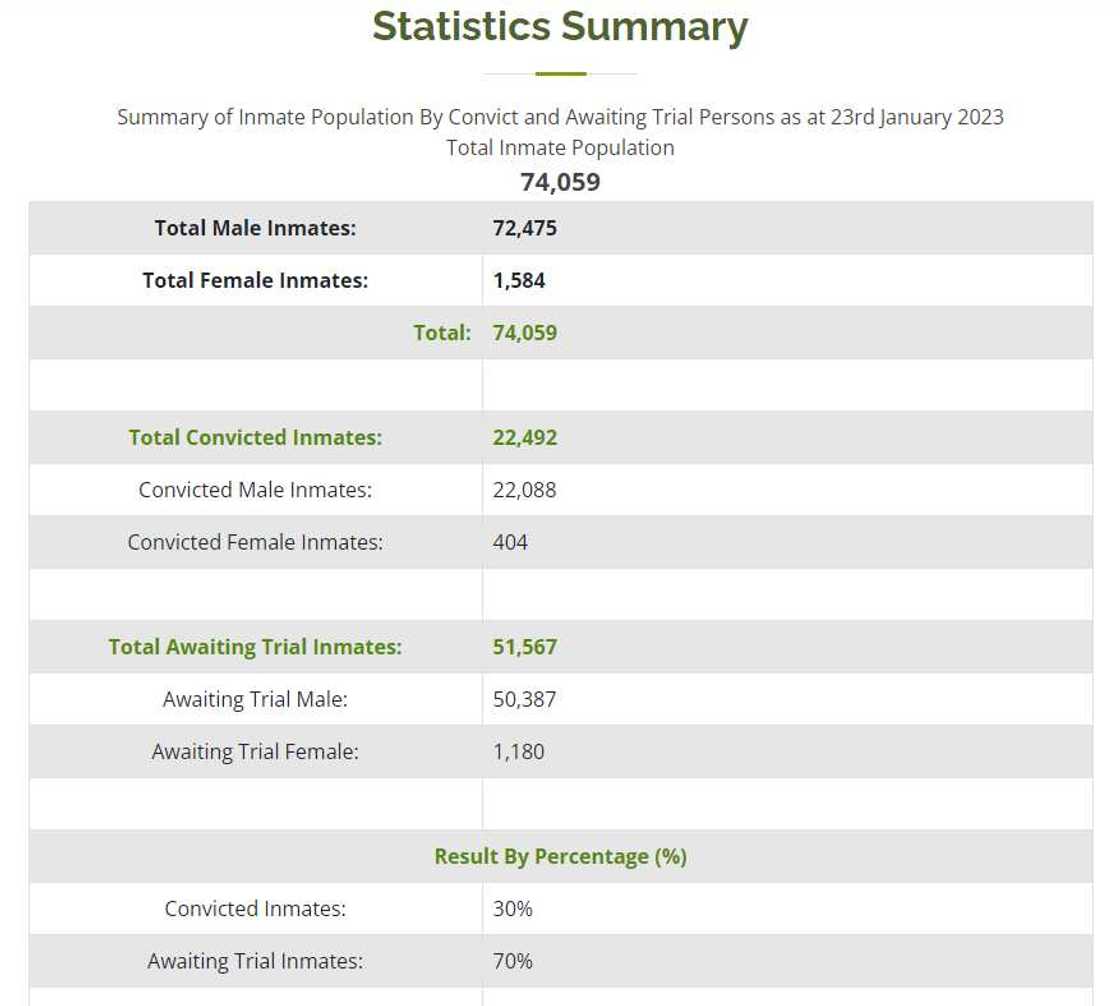Select the 1,180 awaiting trial female value
Viewport: 1120px width, 1006px height.
coord(519,751)
